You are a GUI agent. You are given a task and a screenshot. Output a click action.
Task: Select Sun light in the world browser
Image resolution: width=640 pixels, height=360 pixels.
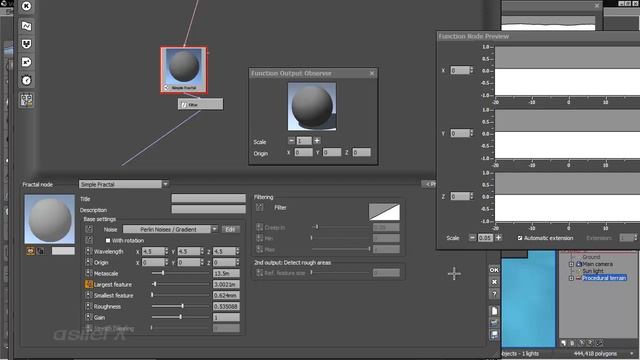click(x=593, y=271)
